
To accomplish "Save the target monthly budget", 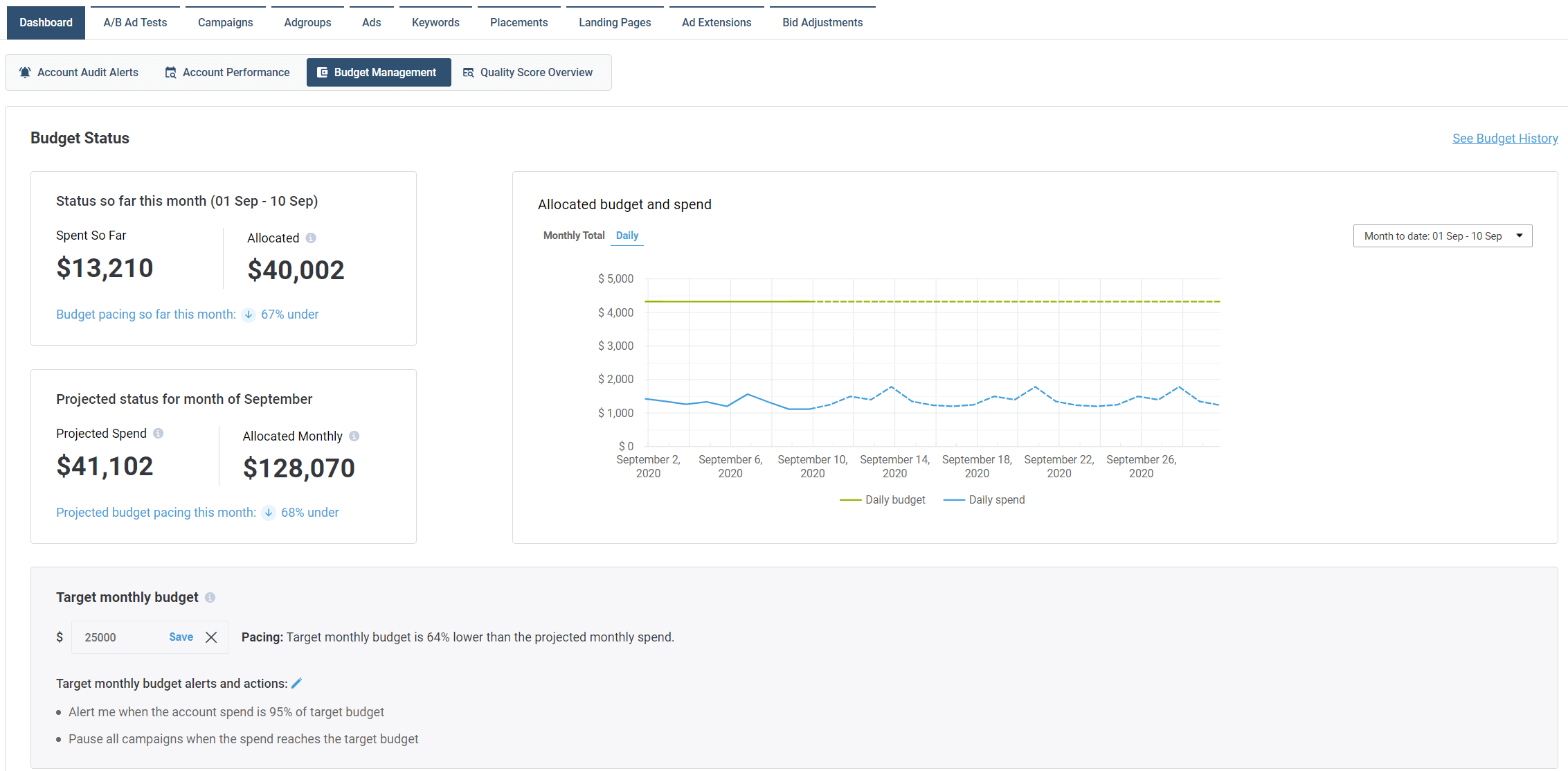I will 181,637.
